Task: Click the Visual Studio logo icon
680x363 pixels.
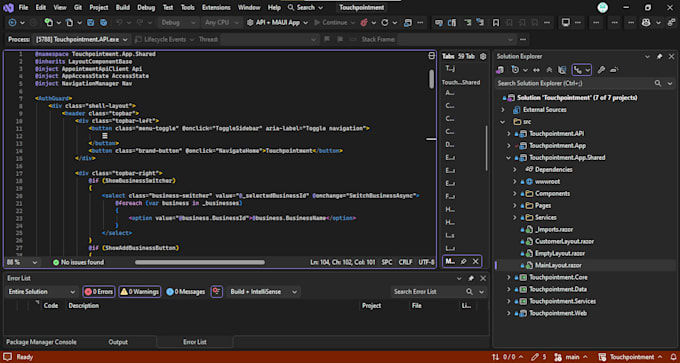Action: click(x=8, y=8)
